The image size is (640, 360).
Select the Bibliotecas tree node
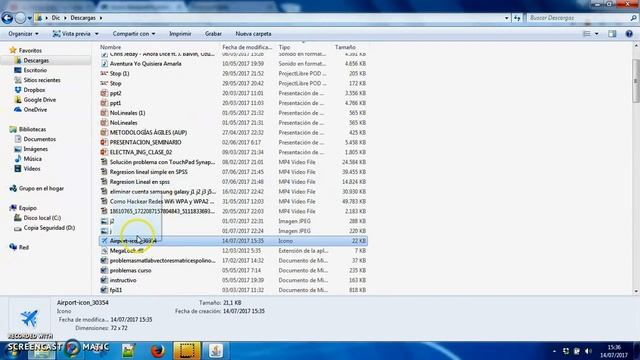click(x=32, y=129)
